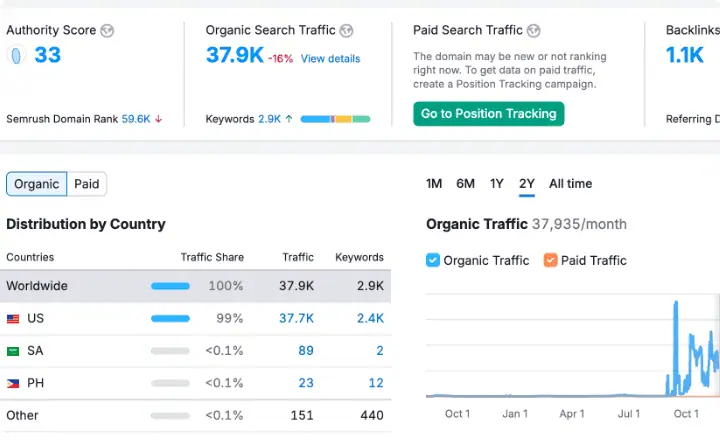Click the keywords distribution color bar
This screenshot has height=440, width=720.
[x=335, y=119]
